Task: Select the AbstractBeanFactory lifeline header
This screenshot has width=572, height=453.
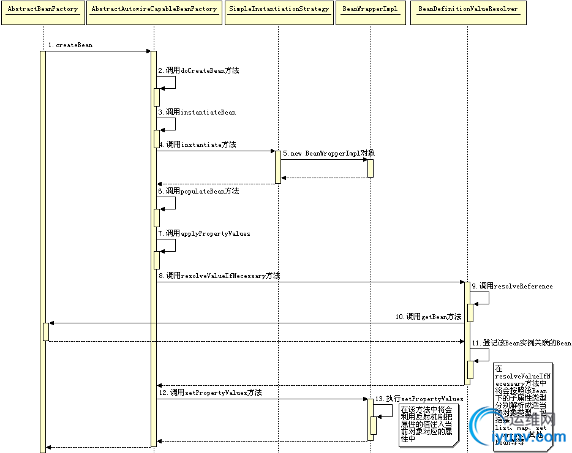Action: tap(43, 13)
